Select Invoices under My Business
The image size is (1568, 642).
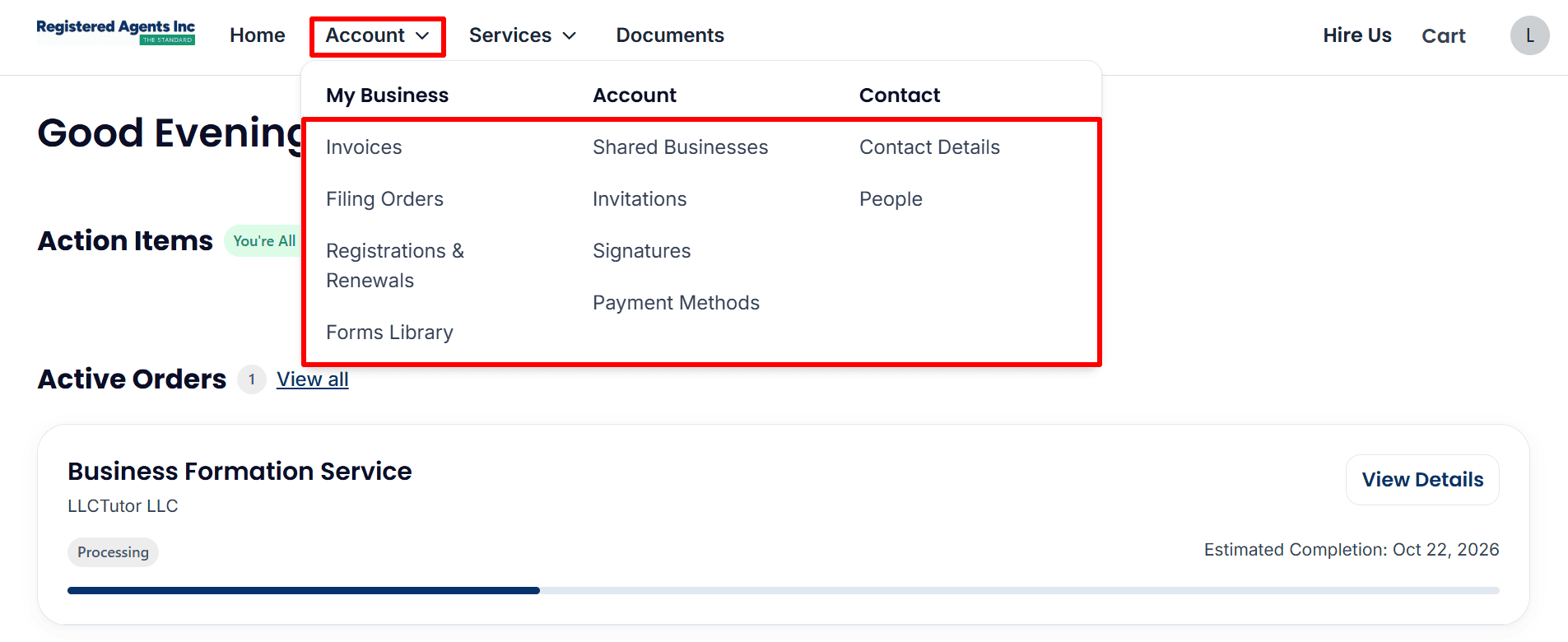pos(364,147)
